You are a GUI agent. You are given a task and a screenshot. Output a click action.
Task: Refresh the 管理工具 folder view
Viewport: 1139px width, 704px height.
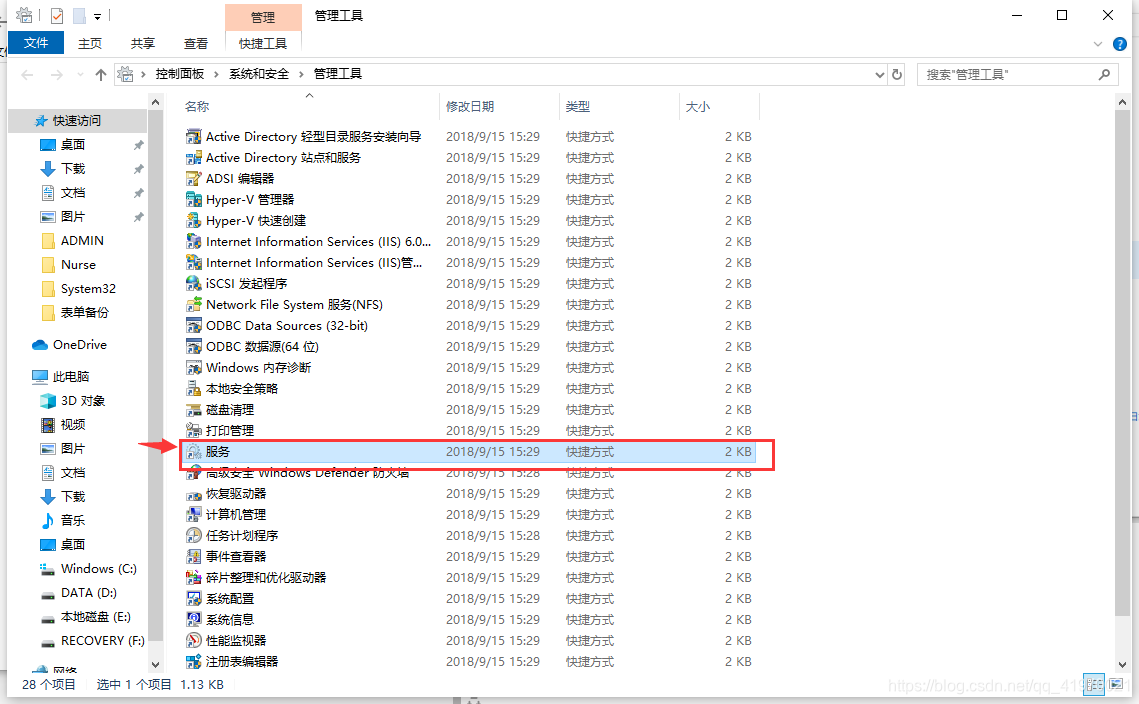point(897,74)
